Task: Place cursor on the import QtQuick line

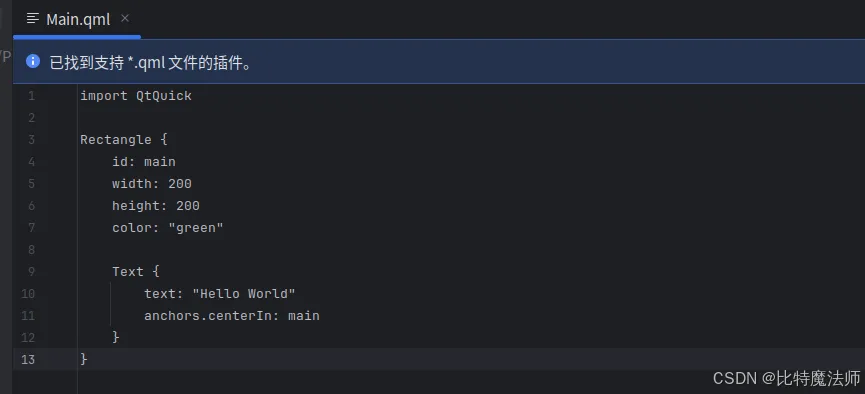Action: tap(136, 96)
